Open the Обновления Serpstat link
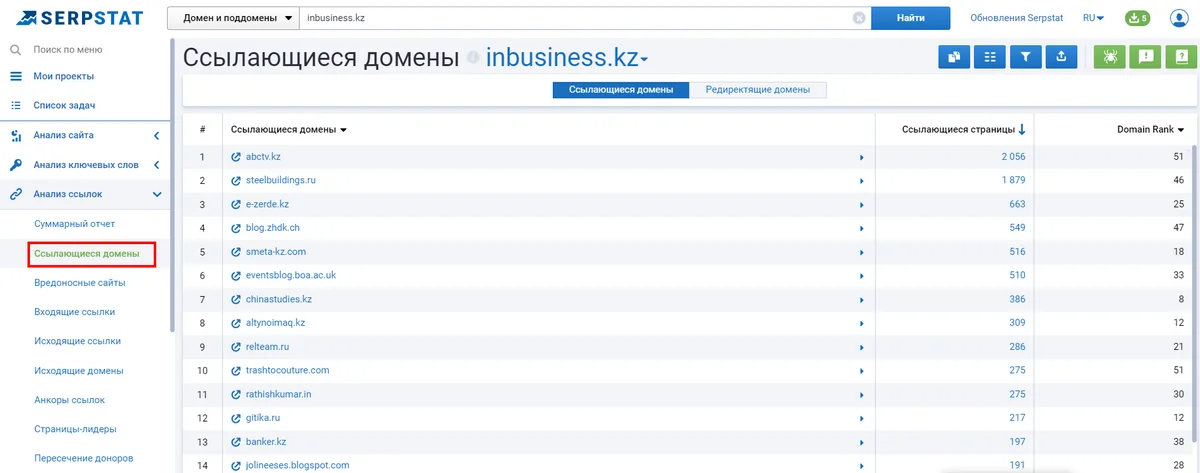 [1019, 18]
